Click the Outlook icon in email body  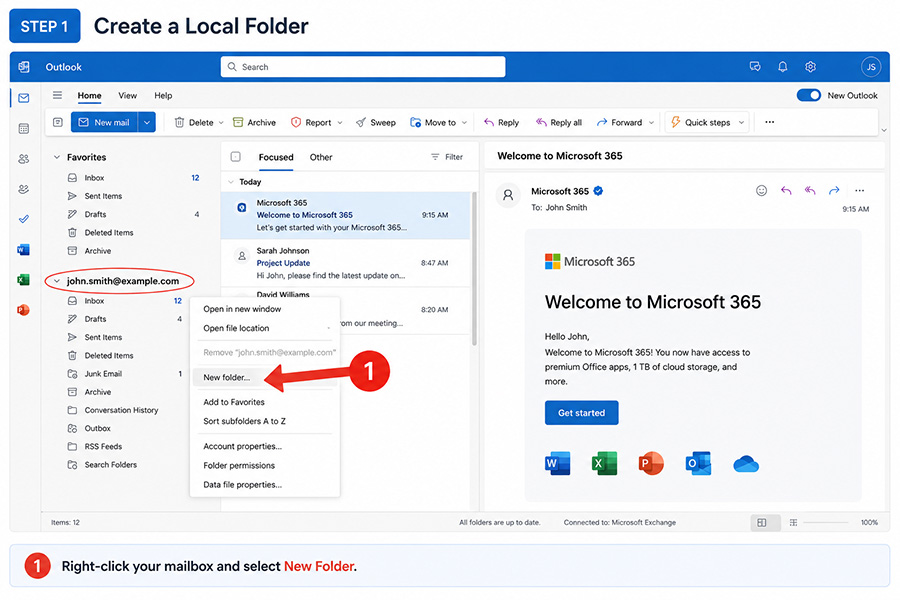point(699,463)
